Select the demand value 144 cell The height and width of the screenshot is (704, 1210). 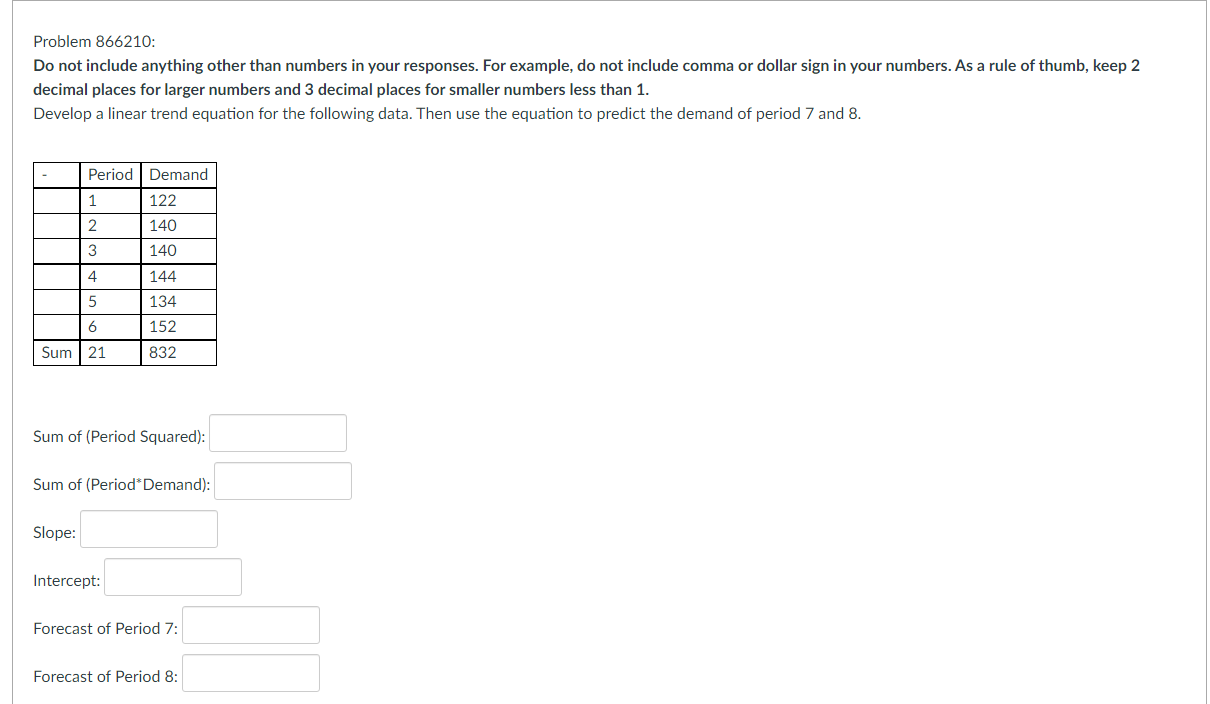click(x=165, y=276)
